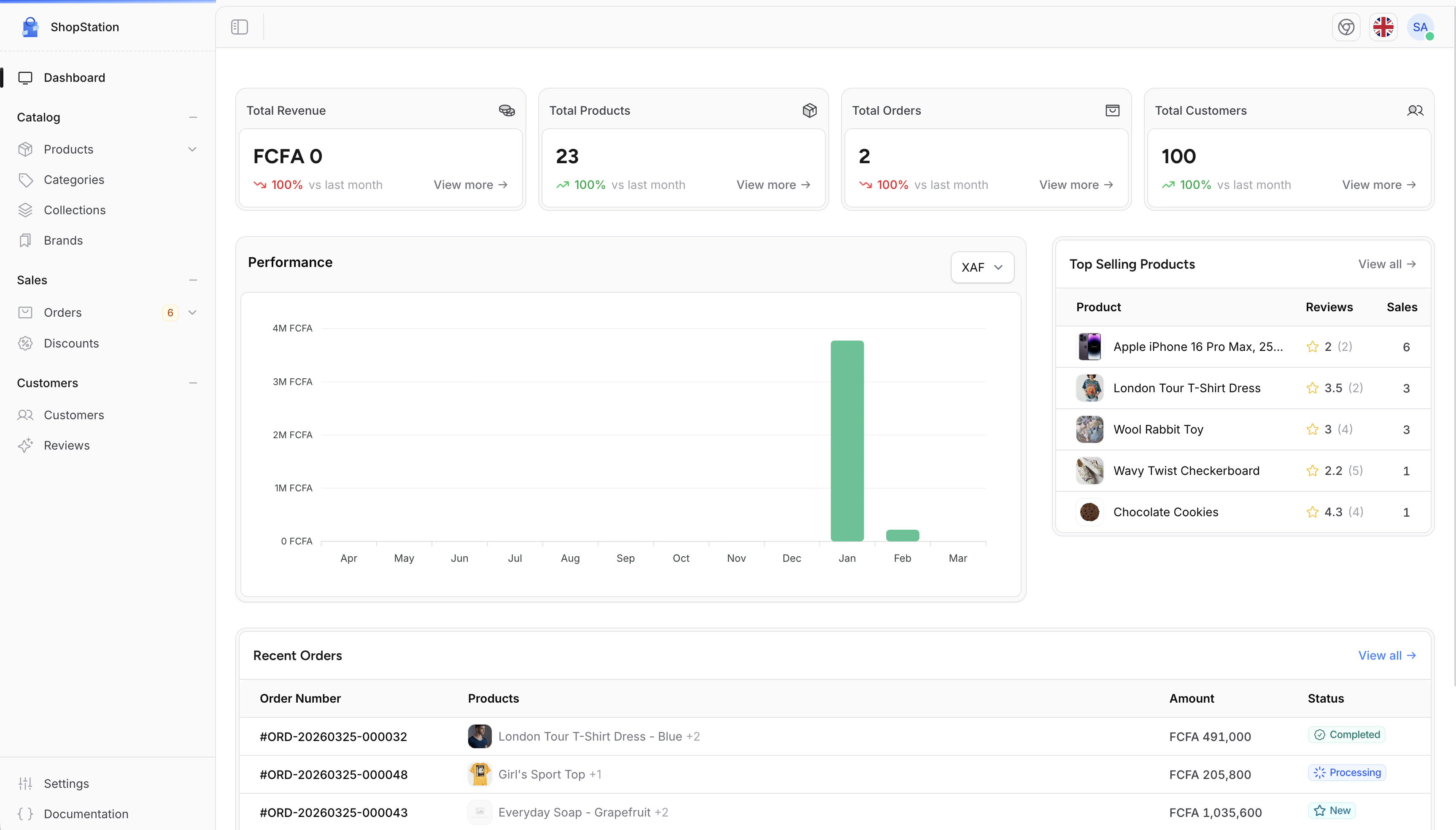This screenshot has width=1456, height=830.
Task: Click the package icon on Total Products card
Action: pyautogui.click(x=809, y=110)
